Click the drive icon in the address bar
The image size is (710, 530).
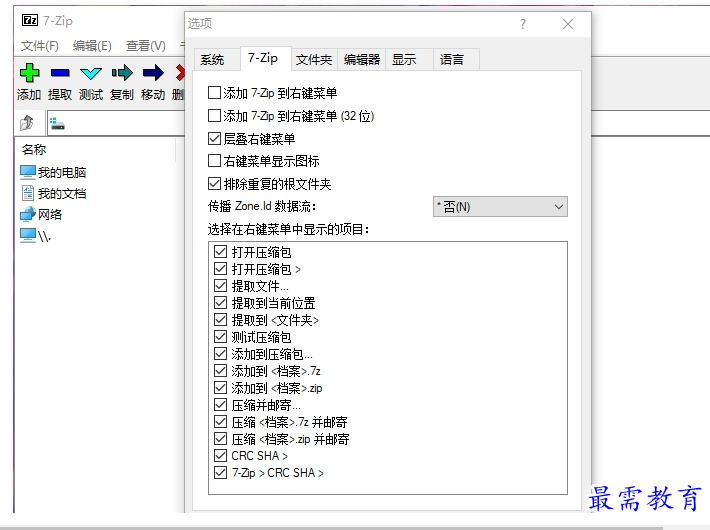[57, 123]
